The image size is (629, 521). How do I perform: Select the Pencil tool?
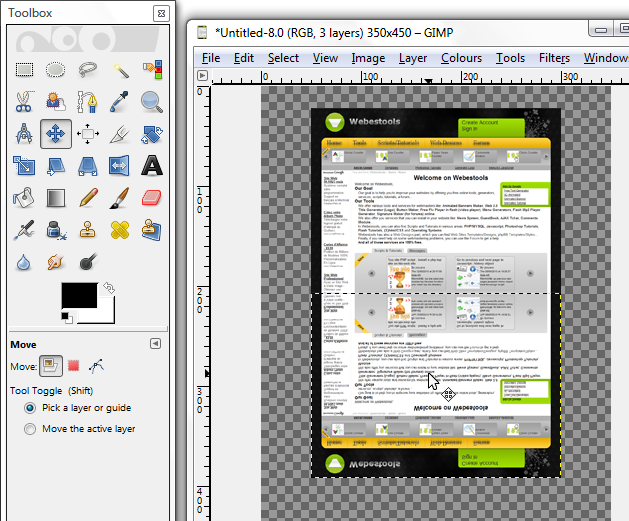88,198
